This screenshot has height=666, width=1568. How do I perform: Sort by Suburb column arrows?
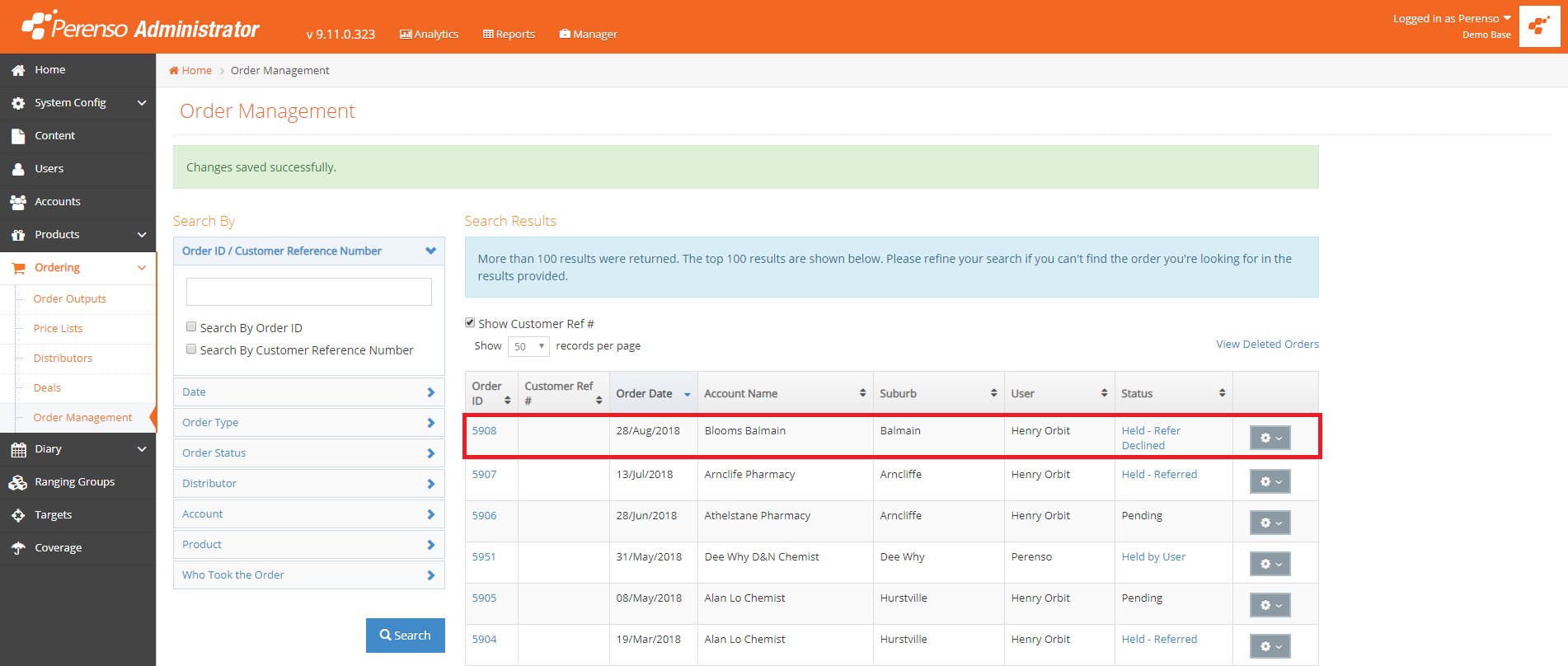point(993,393)
